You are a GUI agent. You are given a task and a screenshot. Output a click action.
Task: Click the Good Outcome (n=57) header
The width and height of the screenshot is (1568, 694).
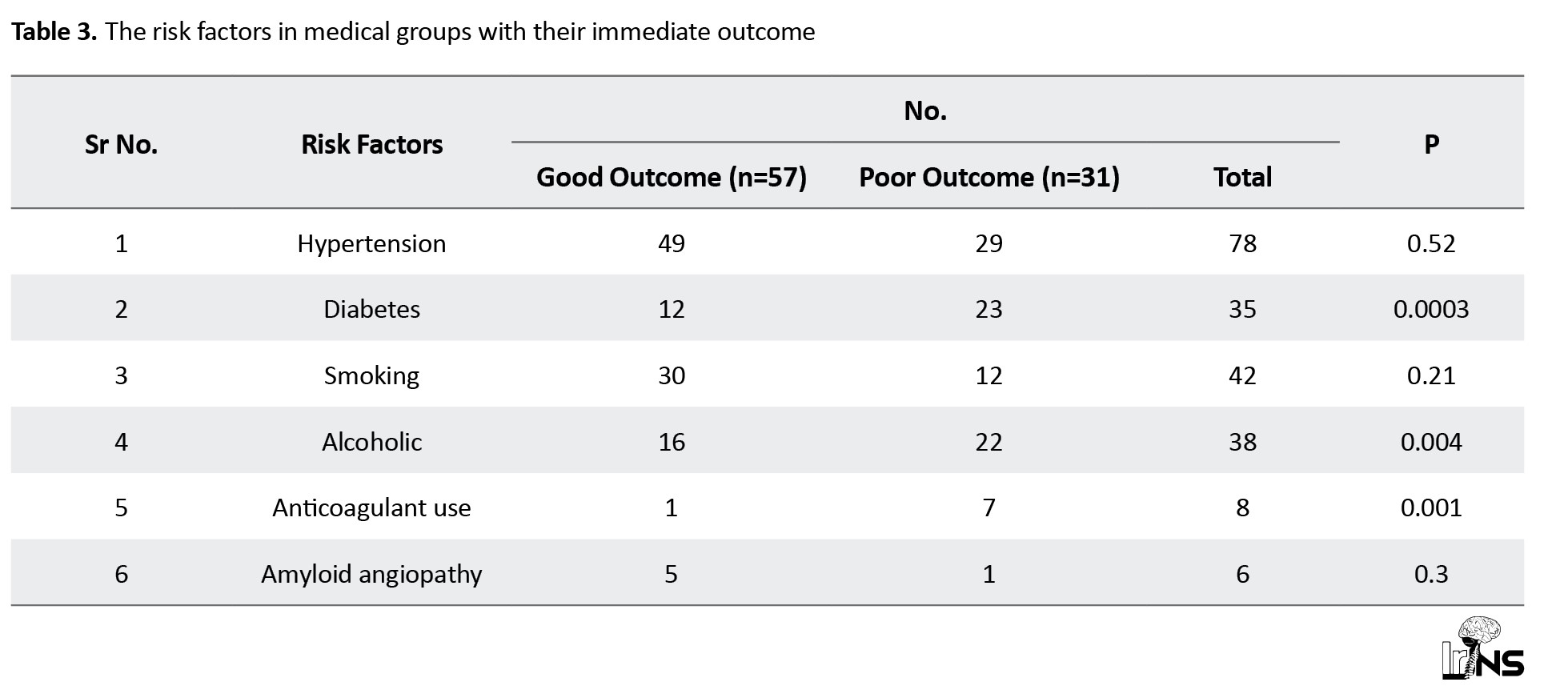pyautogui.click(x=671, y=177)
